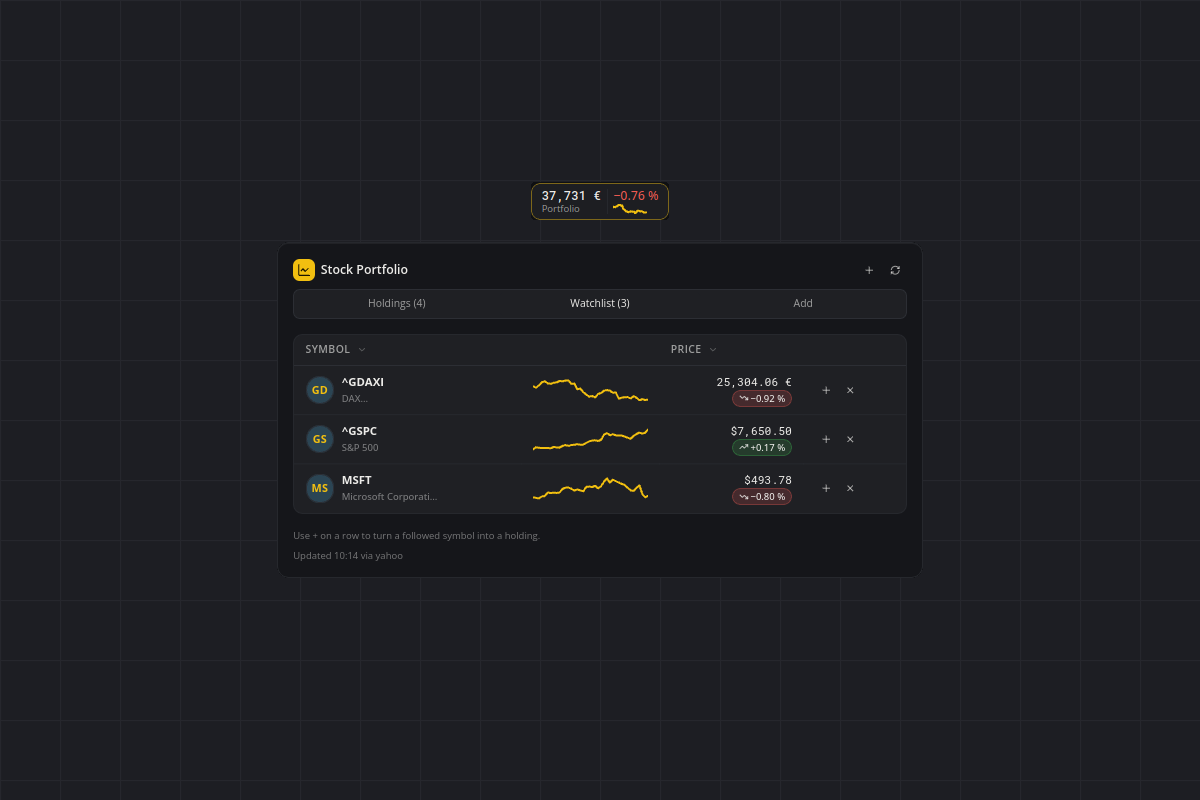Screen dimensions: 1200x800
Task: Open the Add tab
Action: point(803,304)
